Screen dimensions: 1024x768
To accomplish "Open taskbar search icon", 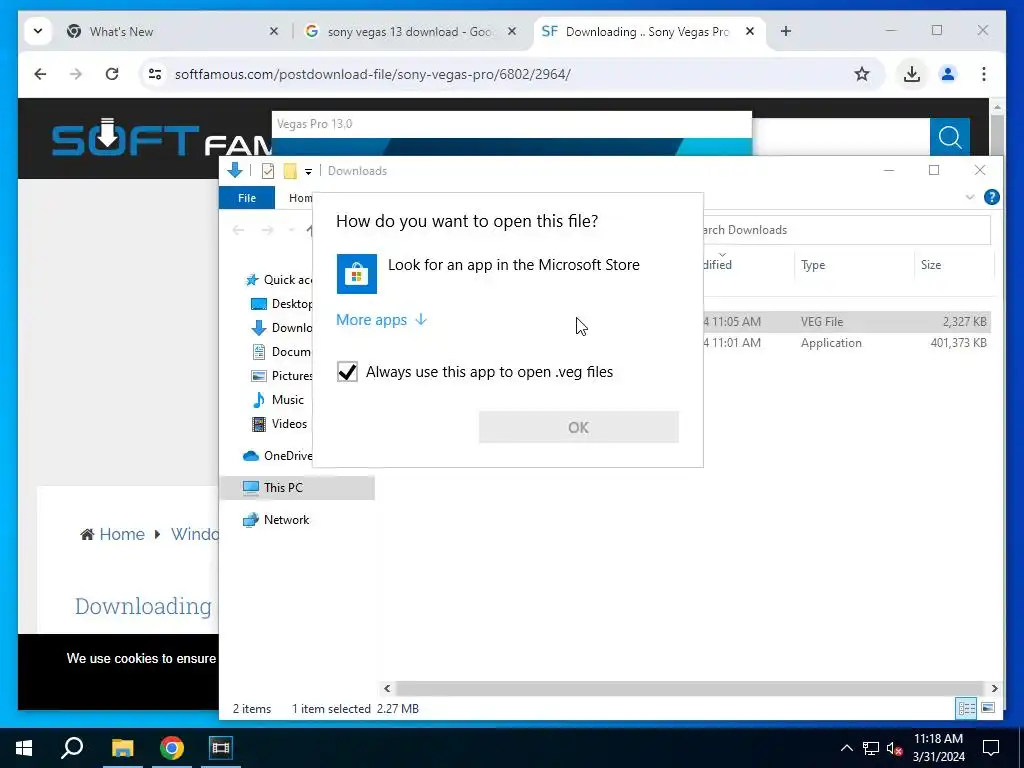I will (x=72, y=748).
